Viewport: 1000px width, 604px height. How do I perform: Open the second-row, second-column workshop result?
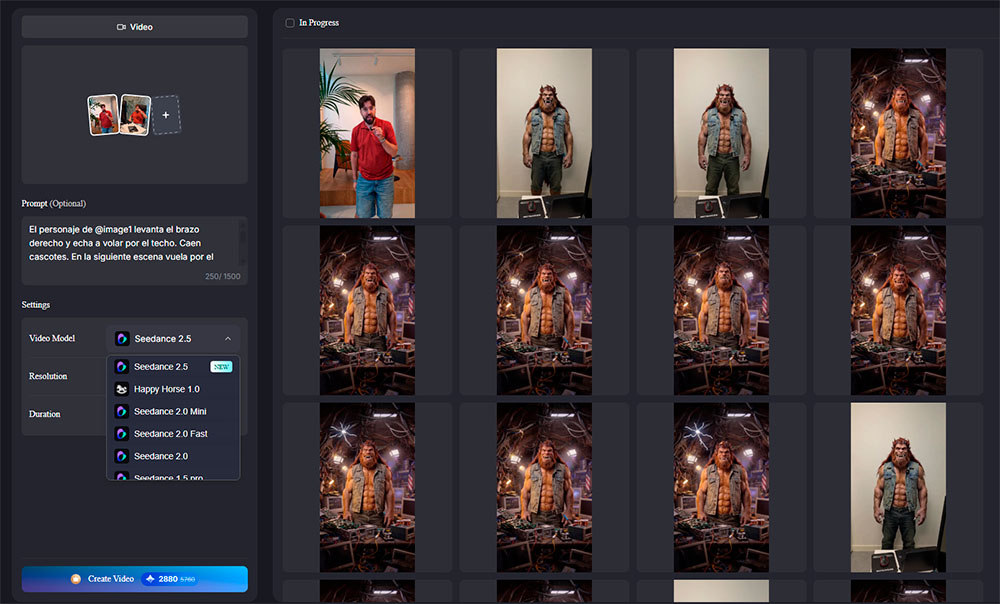pyautogui.click(x=544, y=311)
